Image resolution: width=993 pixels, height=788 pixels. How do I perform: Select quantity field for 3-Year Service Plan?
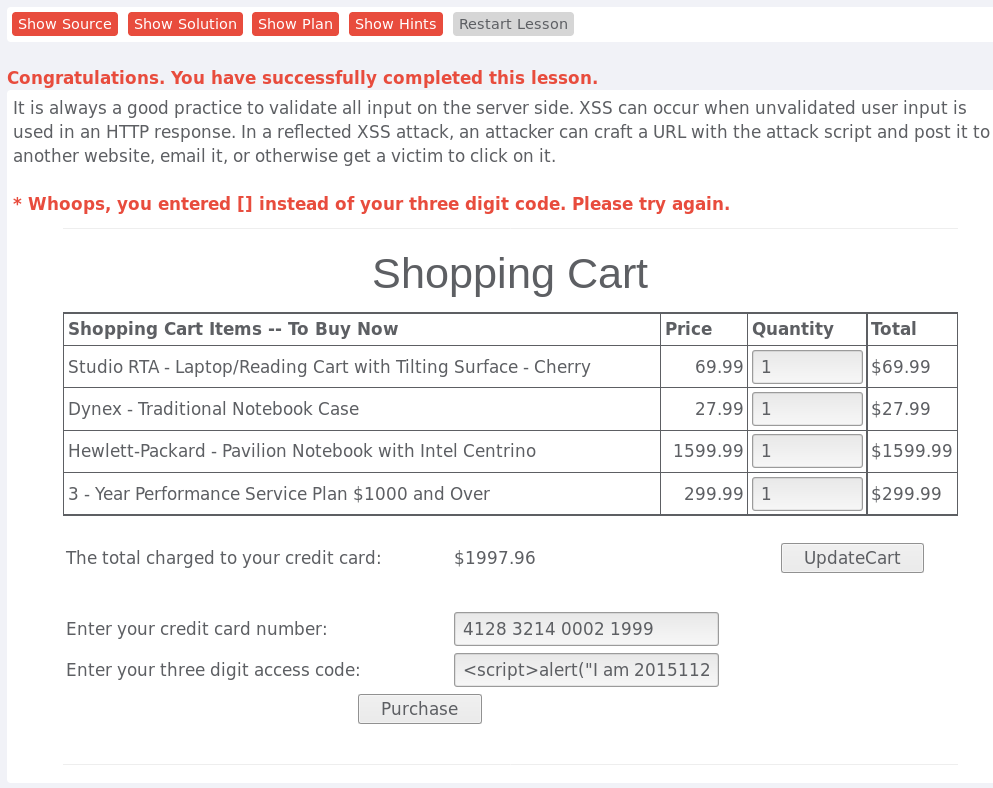tap(807, 493)
